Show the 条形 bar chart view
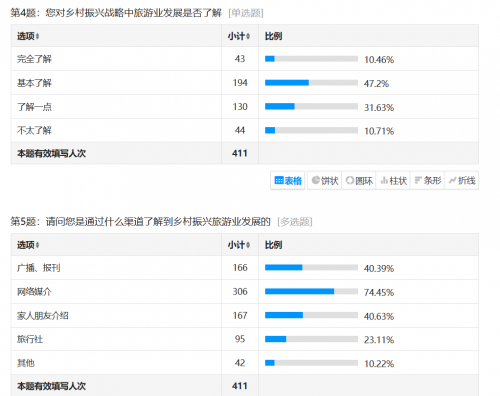The width and height of the screenshot is (500, 396). [428, 180]
